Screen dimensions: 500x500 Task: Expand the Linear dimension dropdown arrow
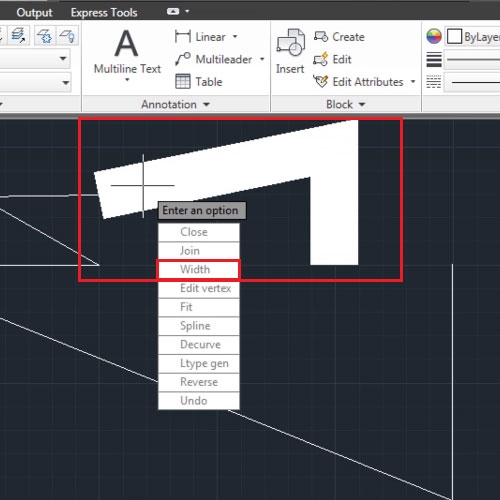(235, 36)
